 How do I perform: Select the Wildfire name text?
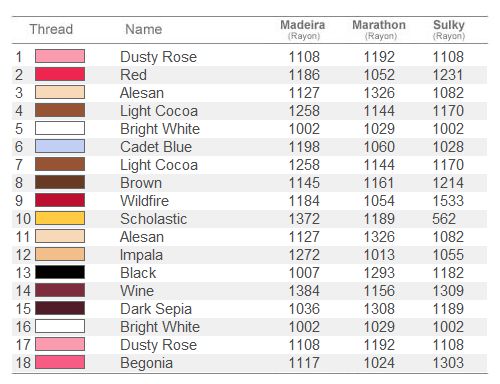click(145, 201)
